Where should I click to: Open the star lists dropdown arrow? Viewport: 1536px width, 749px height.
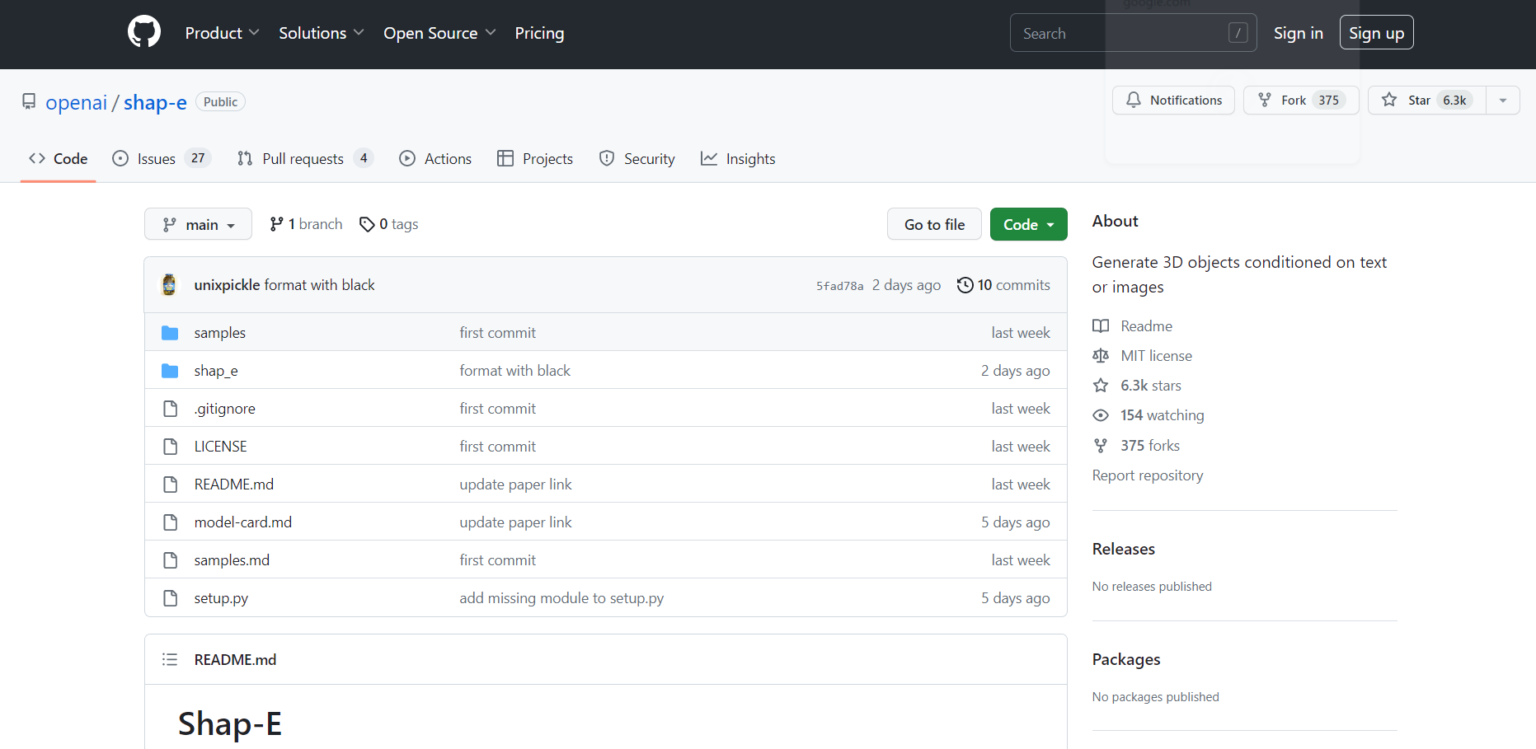click(x=1502, y=100)
